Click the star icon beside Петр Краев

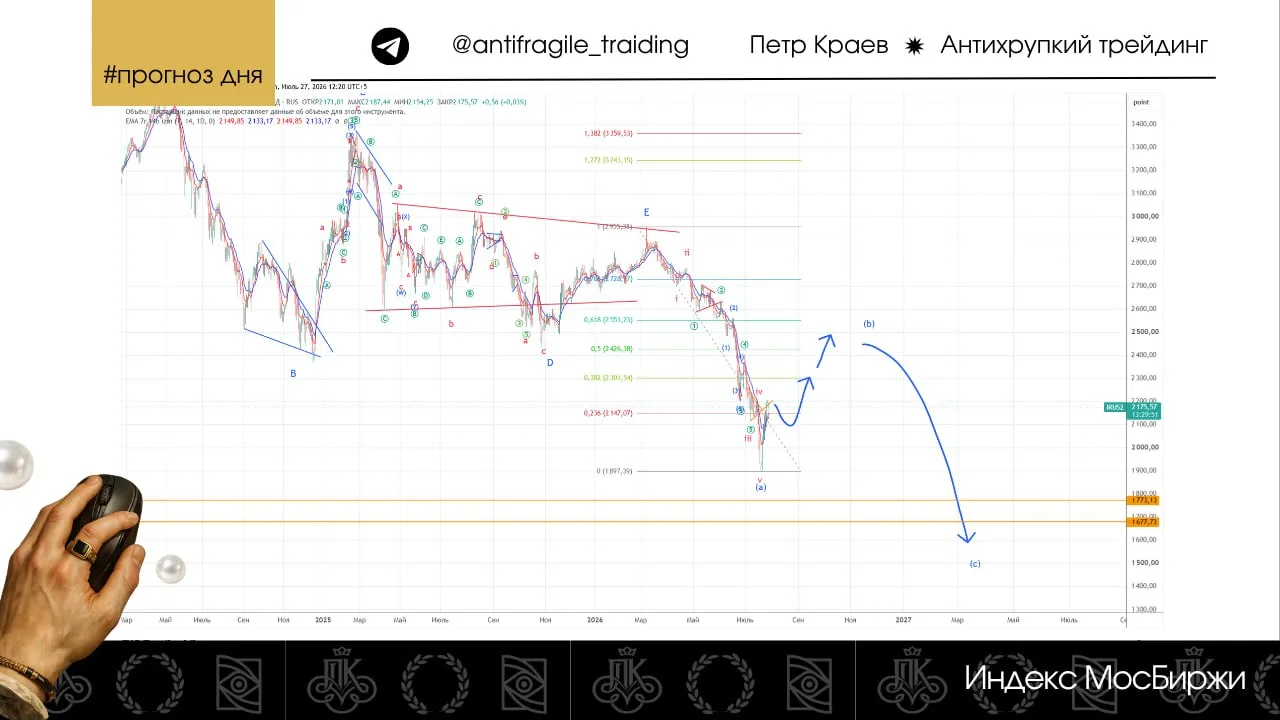[914, 45]
